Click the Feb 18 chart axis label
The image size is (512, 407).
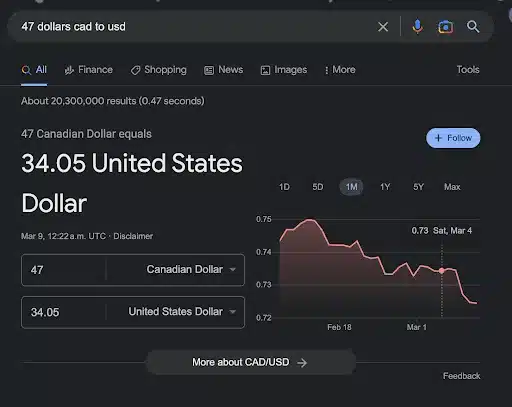coord(339,327)
